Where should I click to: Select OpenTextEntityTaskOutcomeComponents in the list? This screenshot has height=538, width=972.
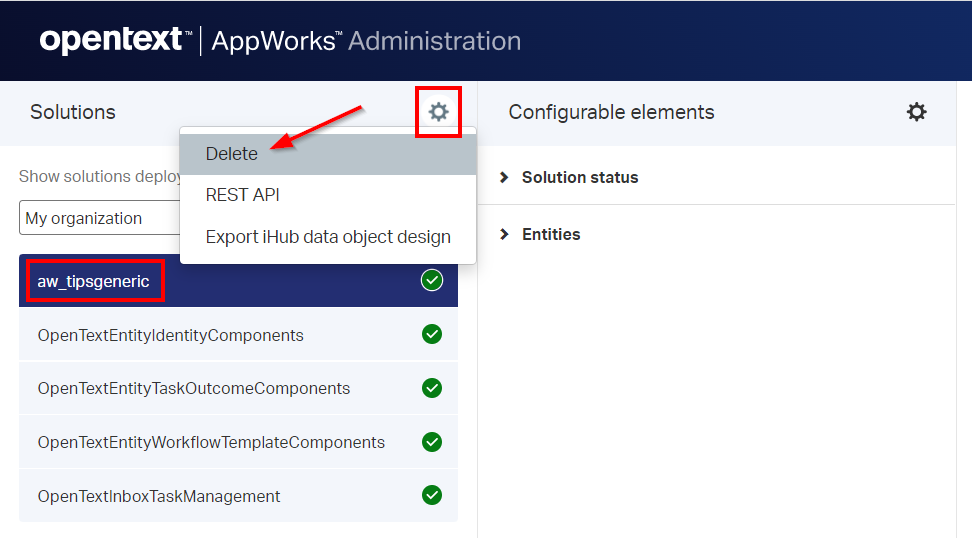pyautogui.click(x=194, y=388)
